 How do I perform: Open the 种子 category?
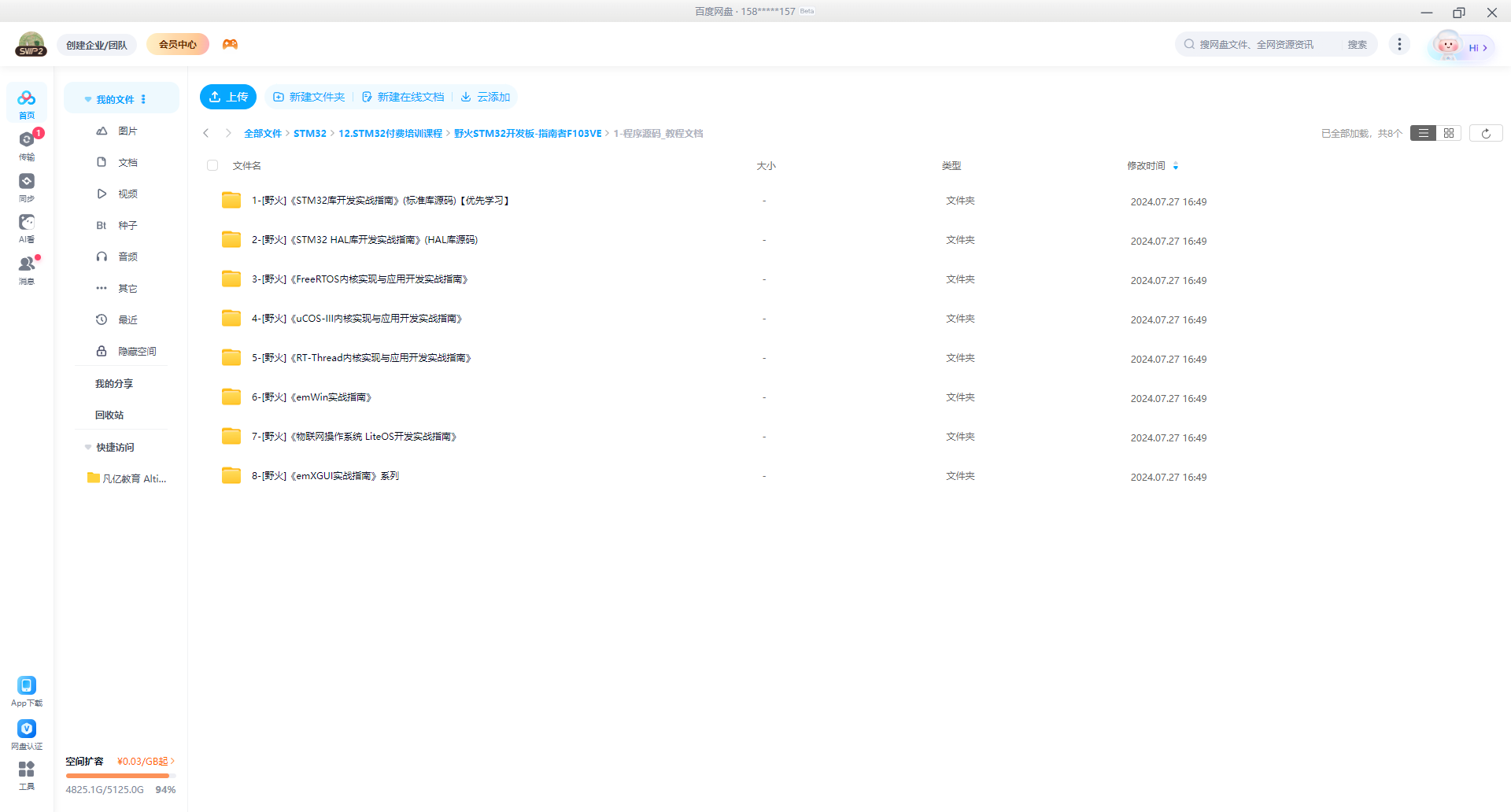[x=122, y=225]
